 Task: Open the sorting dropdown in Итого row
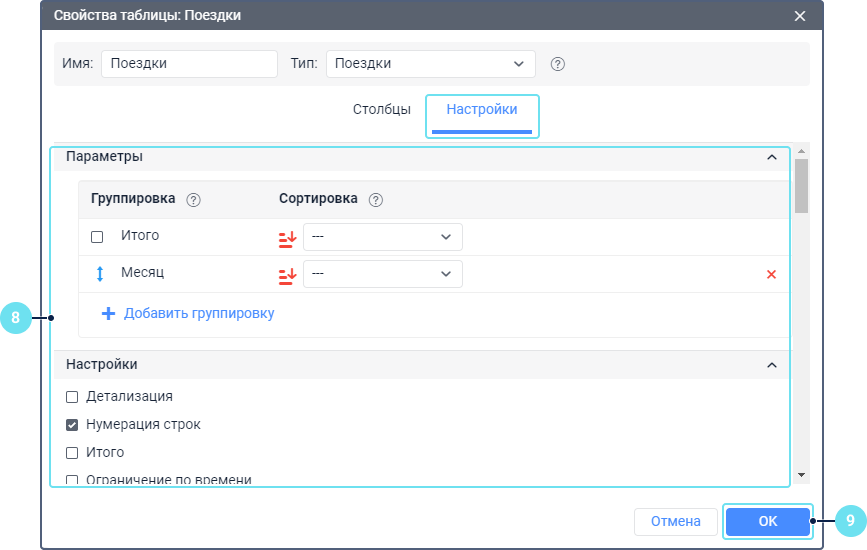[382, 237]
